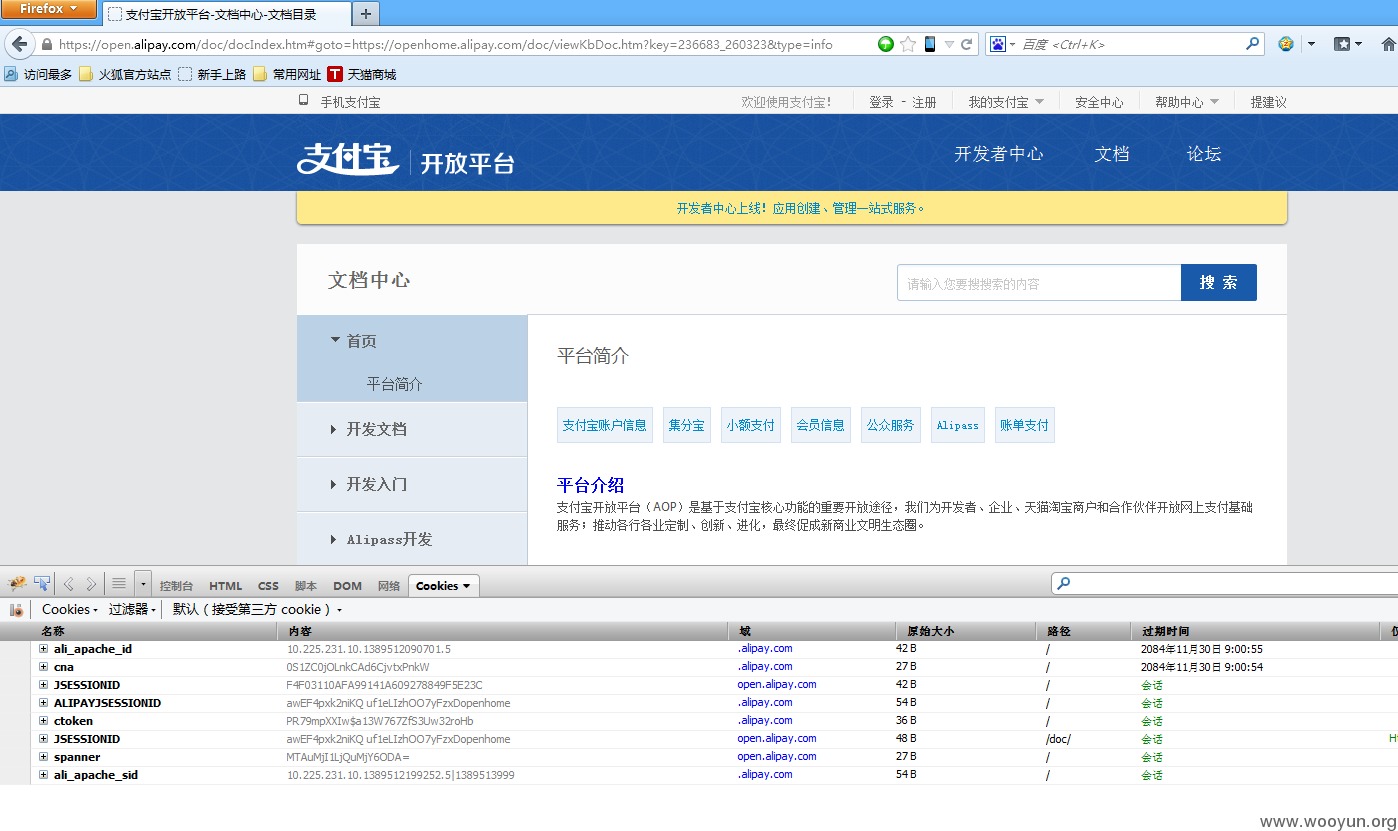Switch to Firebug HTML tab
The height and width of the screenshot is (831, 1398).
[225, 586]
